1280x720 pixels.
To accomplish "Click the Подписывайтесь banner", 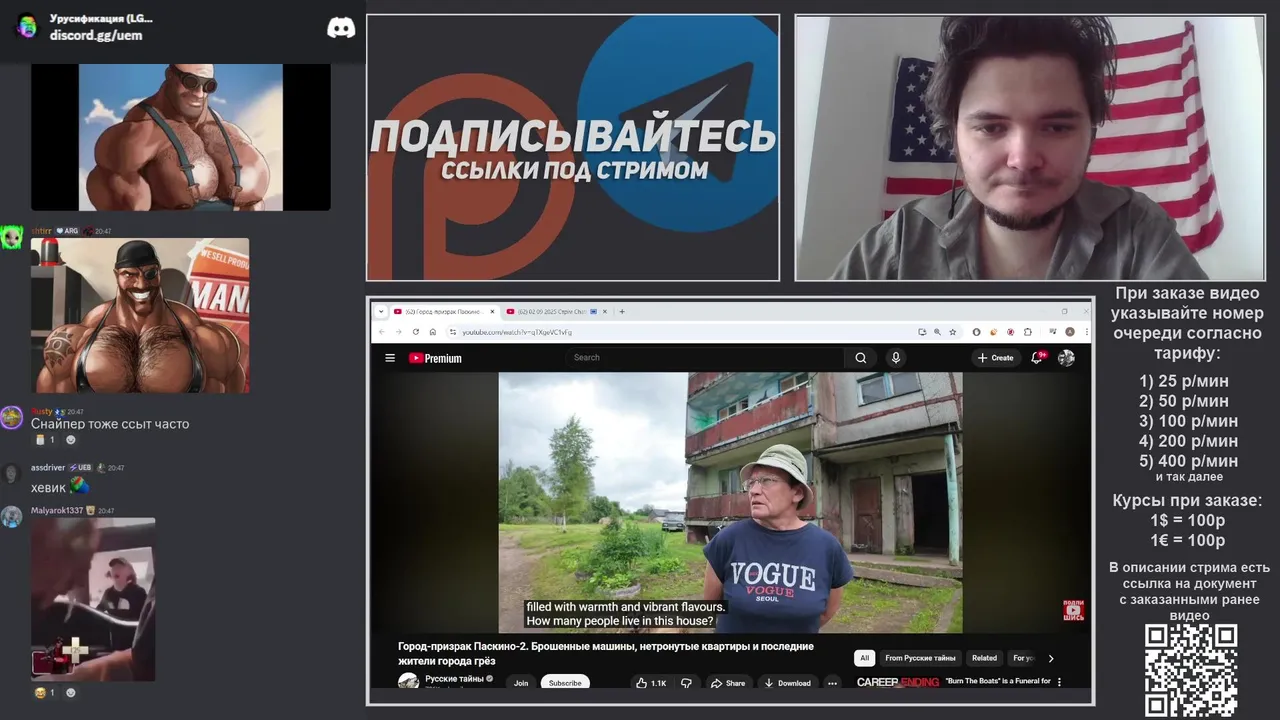I will [x=573, y=148].
